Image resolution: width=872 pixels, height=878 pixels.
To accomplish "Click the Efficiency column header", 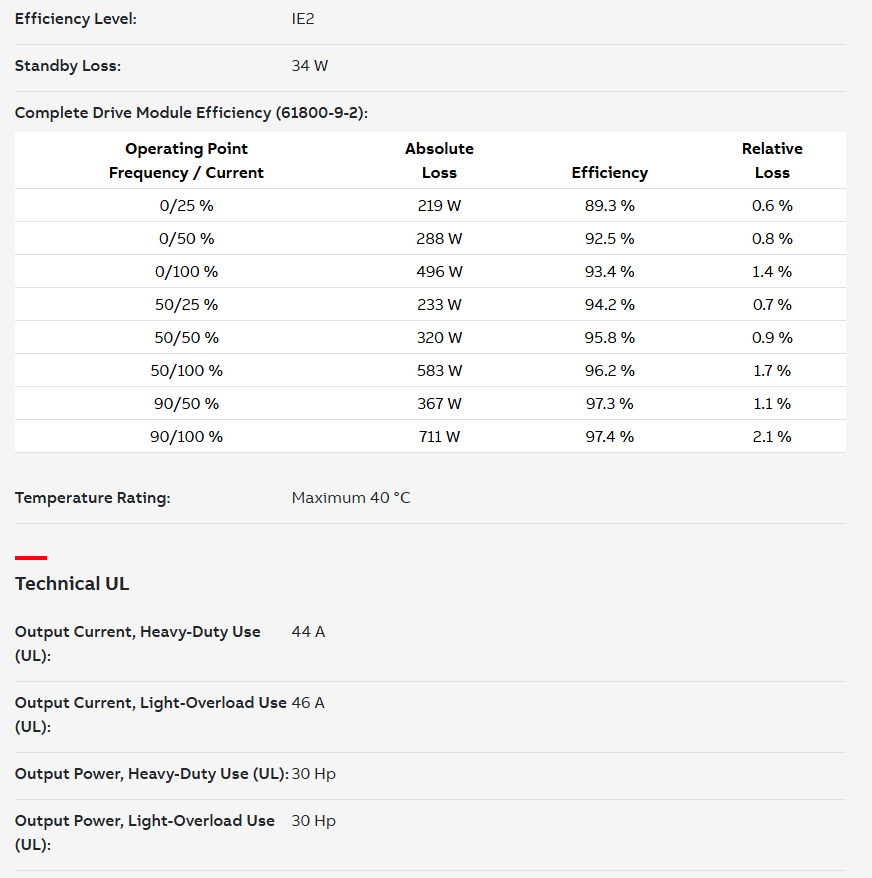I will pos(609,173).
